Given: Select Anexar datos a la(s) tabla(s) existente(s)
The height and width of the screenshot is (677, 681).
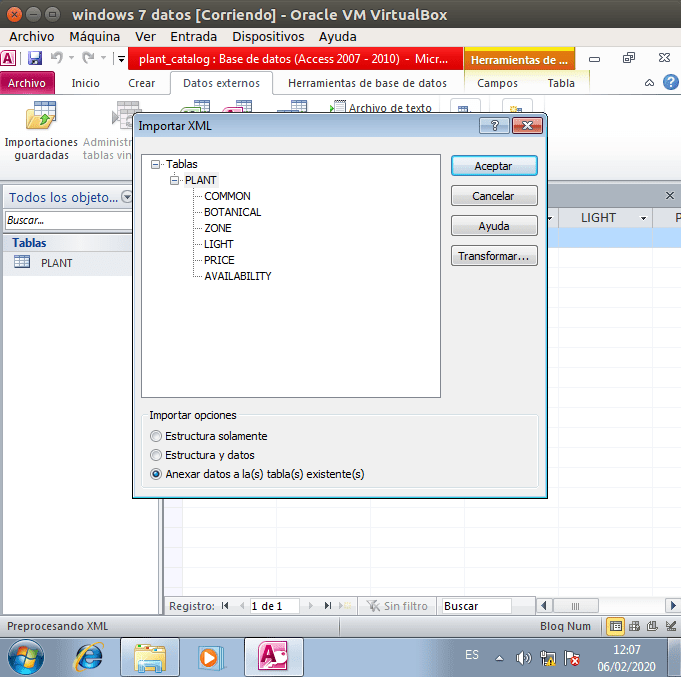Looking at the screenshot, I should click(155, 474).
